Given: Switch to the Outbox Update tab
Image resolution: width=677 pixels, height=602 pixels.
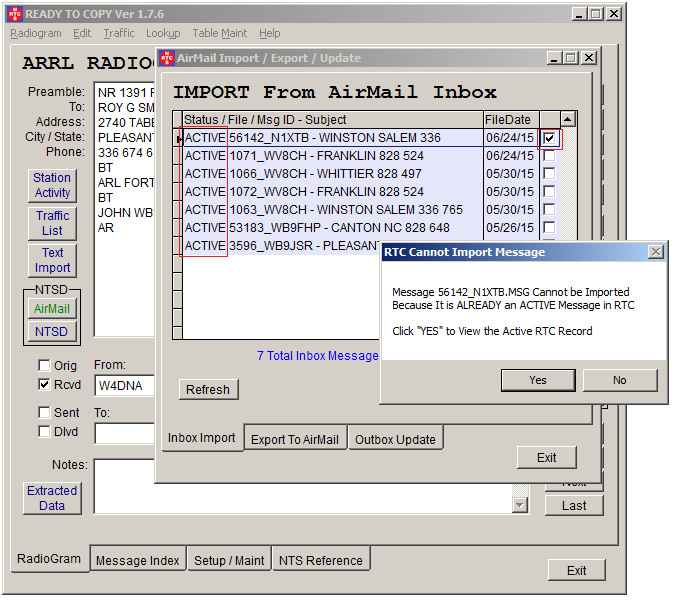Looking at the screenshot, I should (x=395, y=439).
